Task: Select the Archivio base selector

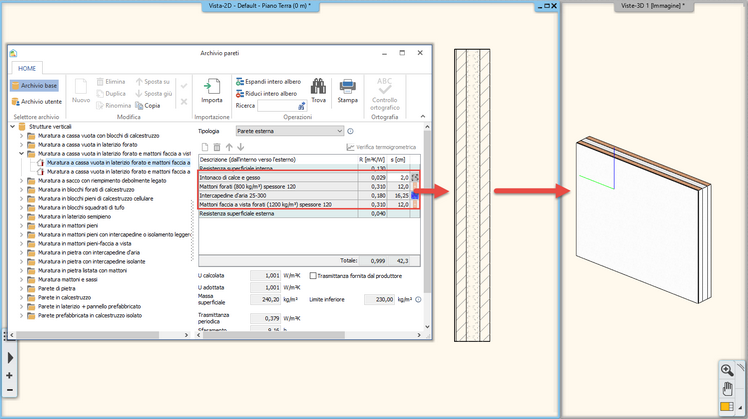Action: (x=34, y=85)
